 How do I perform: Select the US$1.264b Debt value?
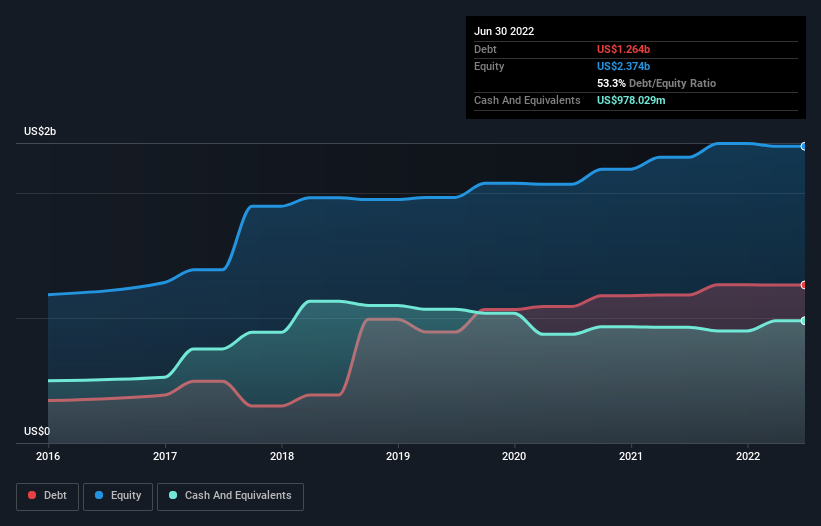click(623, 49)
